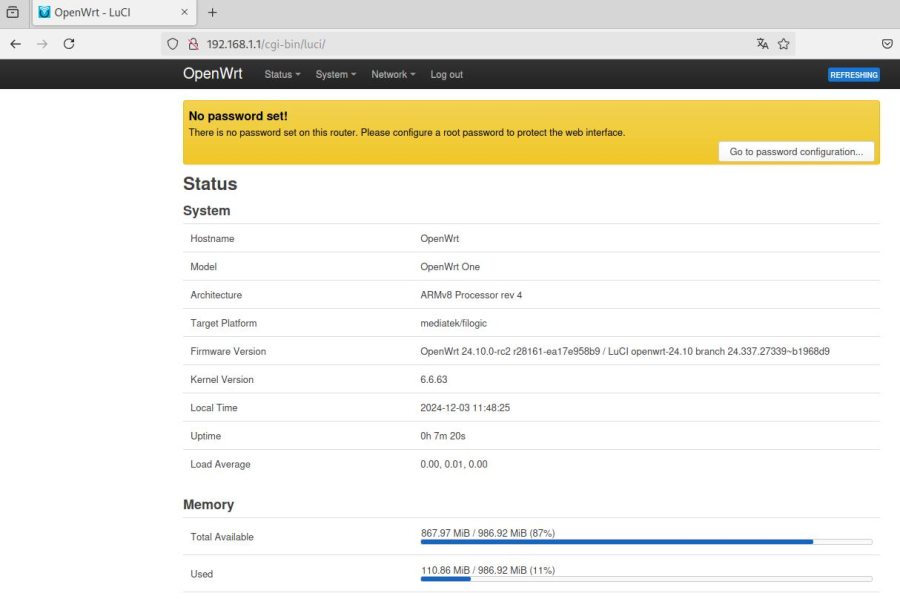Expand the System dropdown menu
The height and width of the screenshot is (599, 900).
[335, 75]
